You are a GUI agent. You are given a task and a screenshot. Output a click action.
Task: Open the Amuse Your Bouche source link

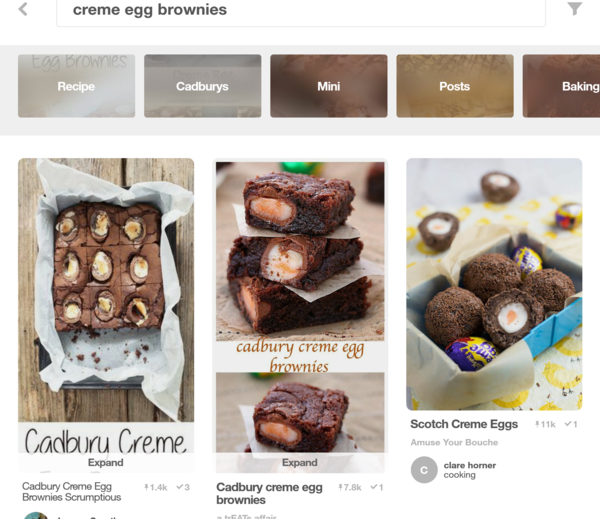[454, 442]
